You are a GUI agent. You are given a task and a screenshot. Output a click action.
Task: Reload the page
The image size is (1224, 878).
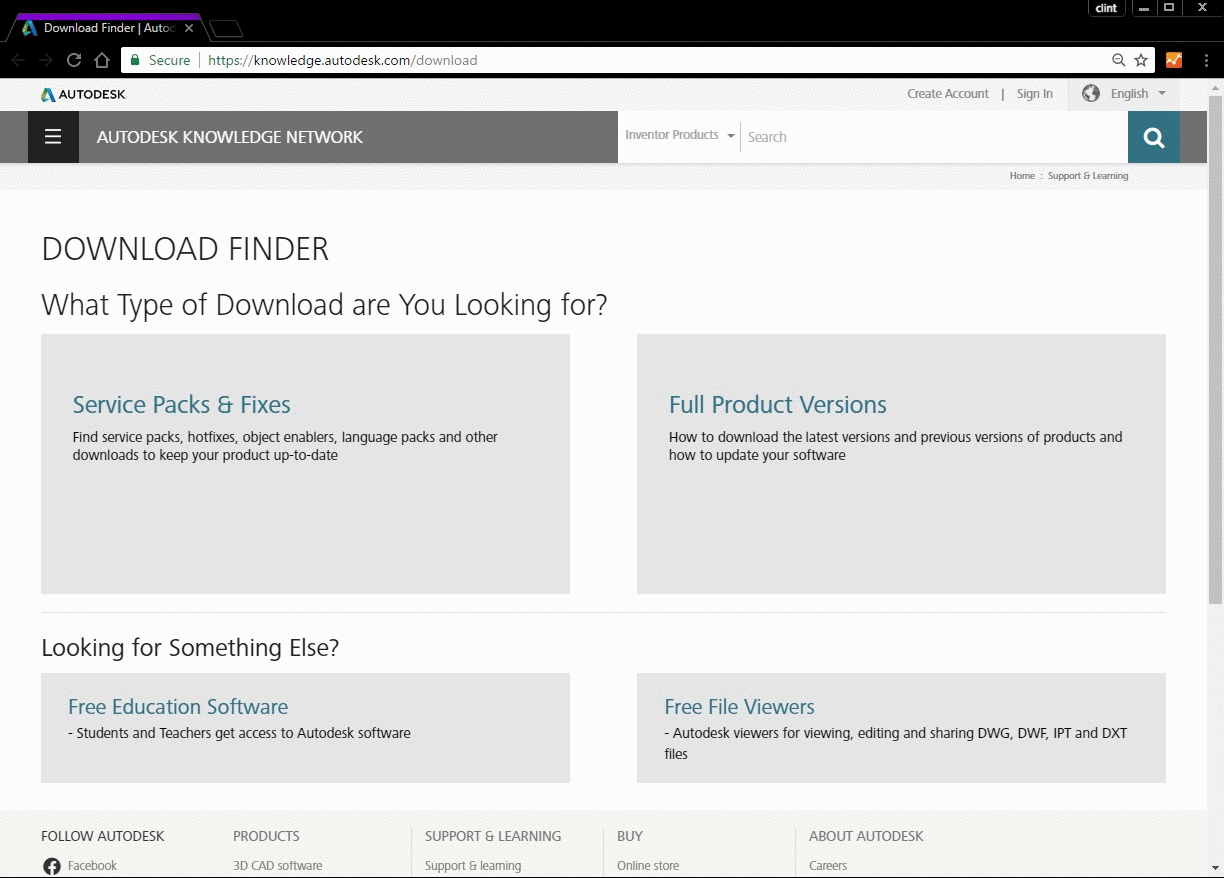pos(73,60)
